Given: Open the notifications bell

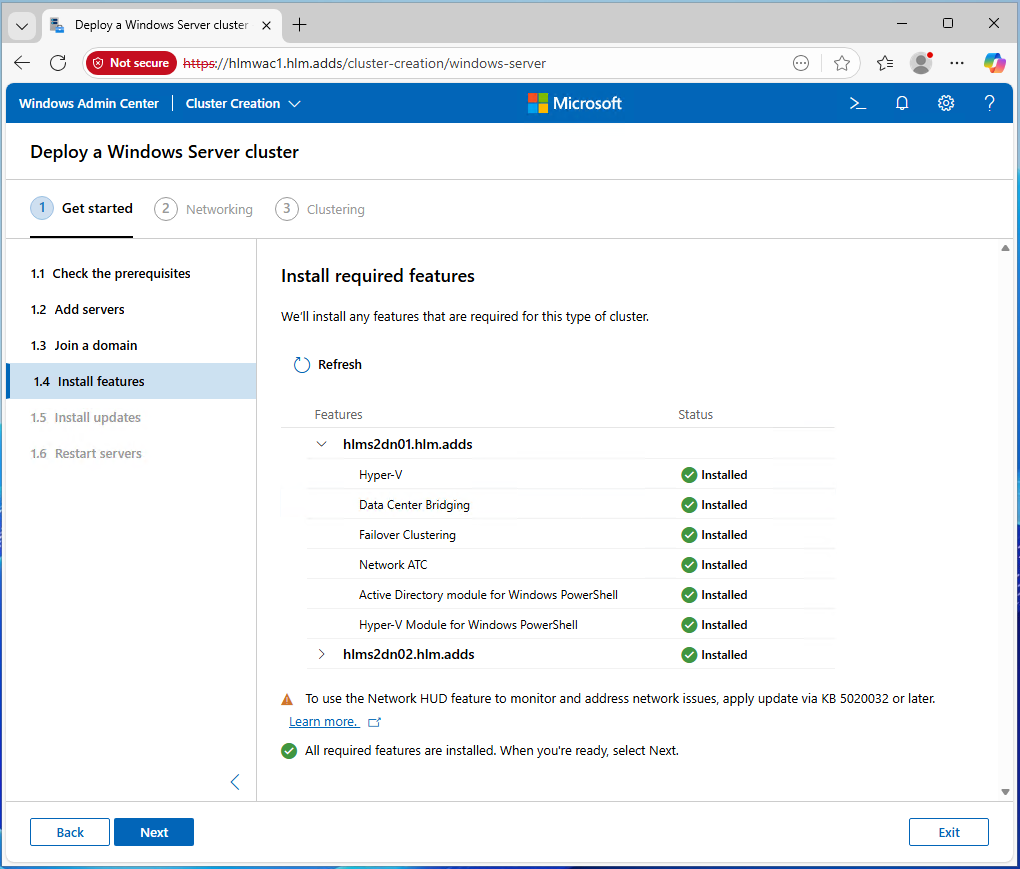Looking at the screenshot, I should (901, 103).
